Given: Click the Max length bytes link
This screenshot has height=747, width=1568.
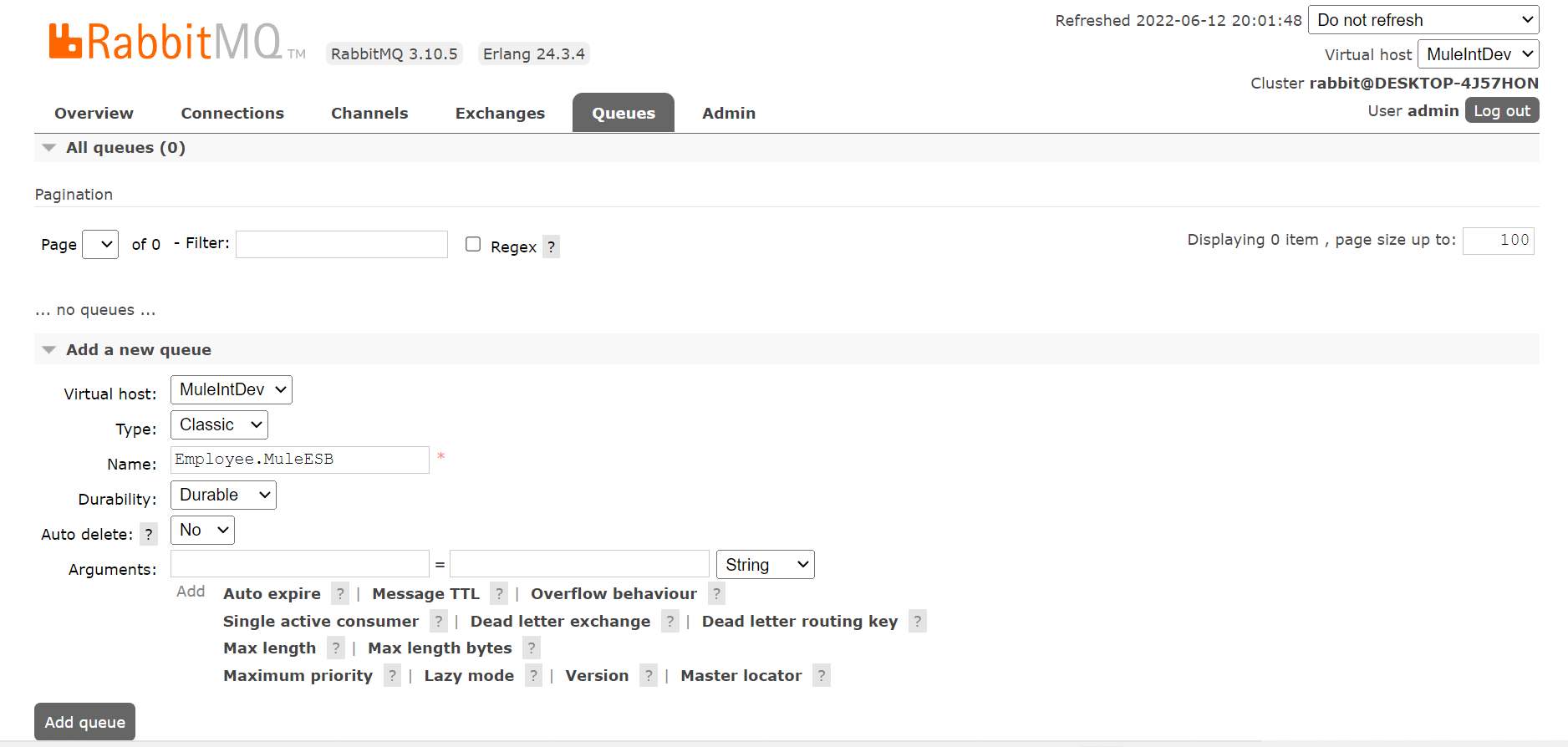Looking at the screenshot, I should [440, 648].
